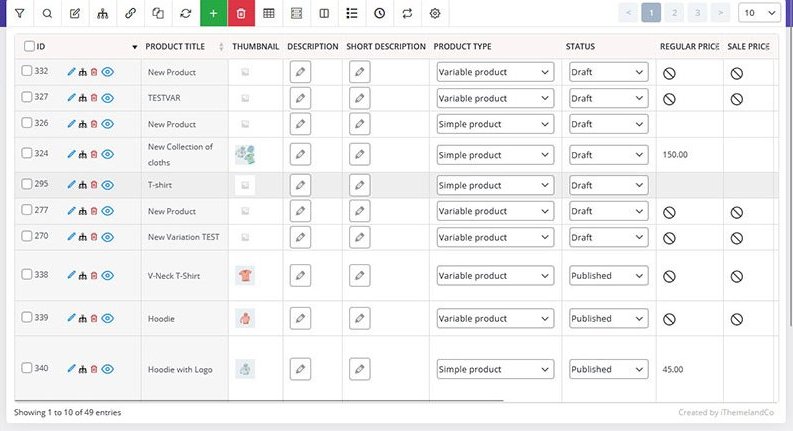Go to page 2 in pagination

[676, 13]
